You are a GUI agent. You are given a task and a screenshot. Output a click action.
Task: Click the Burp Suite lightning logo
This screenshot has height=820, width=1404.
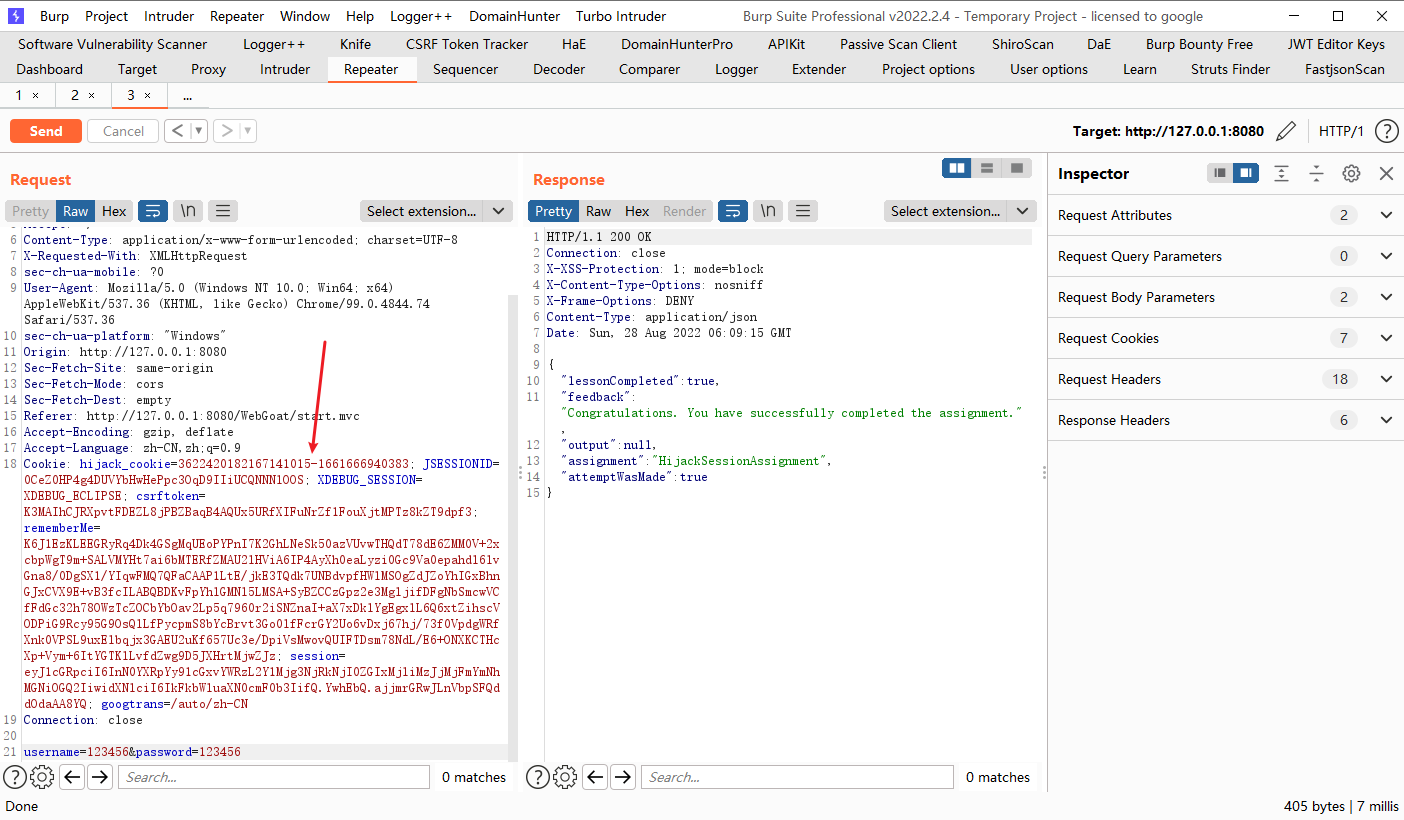[x=15, y=16]
